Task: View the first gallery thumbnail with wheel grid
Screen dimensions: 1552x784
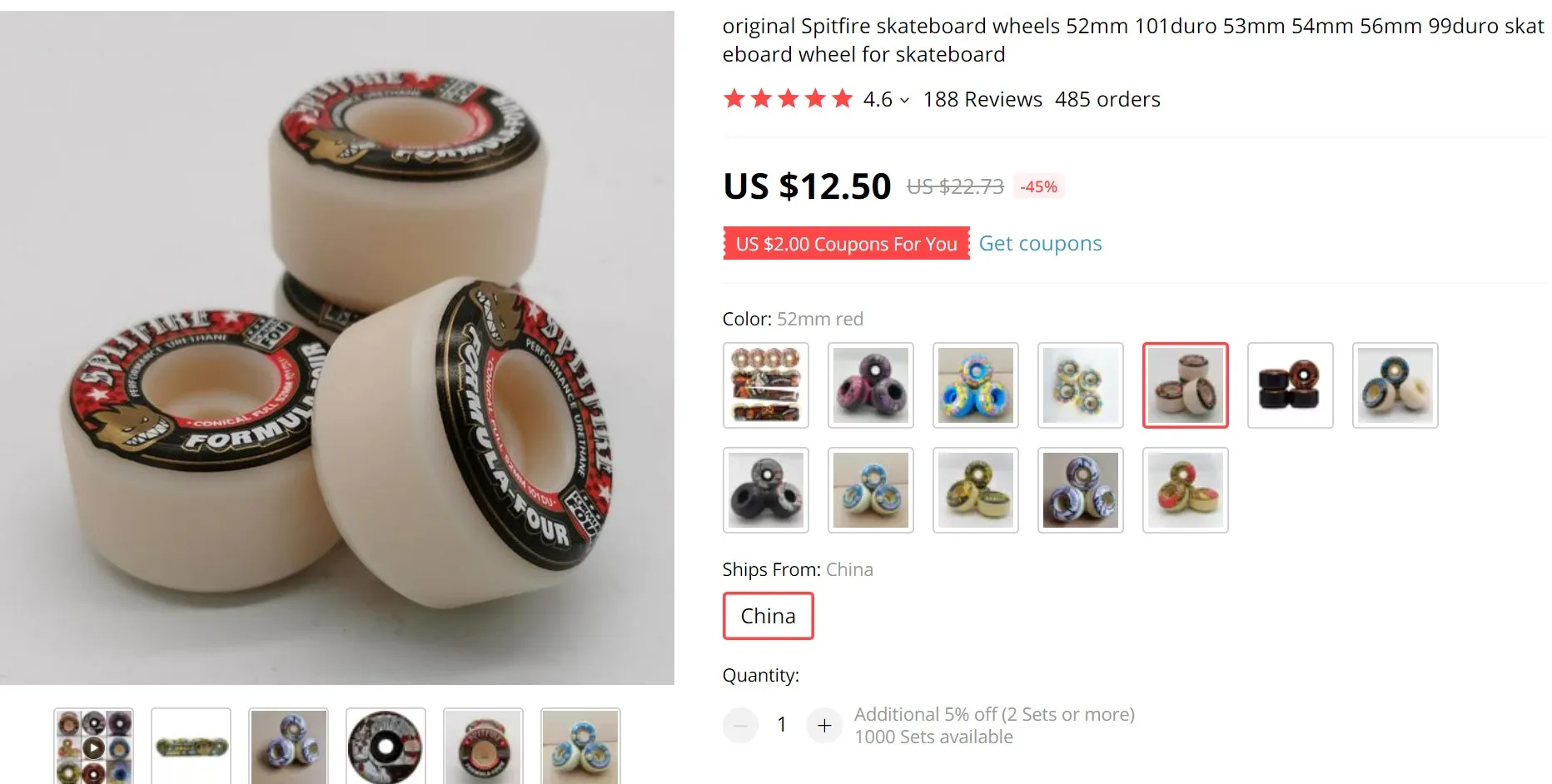Action: tap(93, 747)
